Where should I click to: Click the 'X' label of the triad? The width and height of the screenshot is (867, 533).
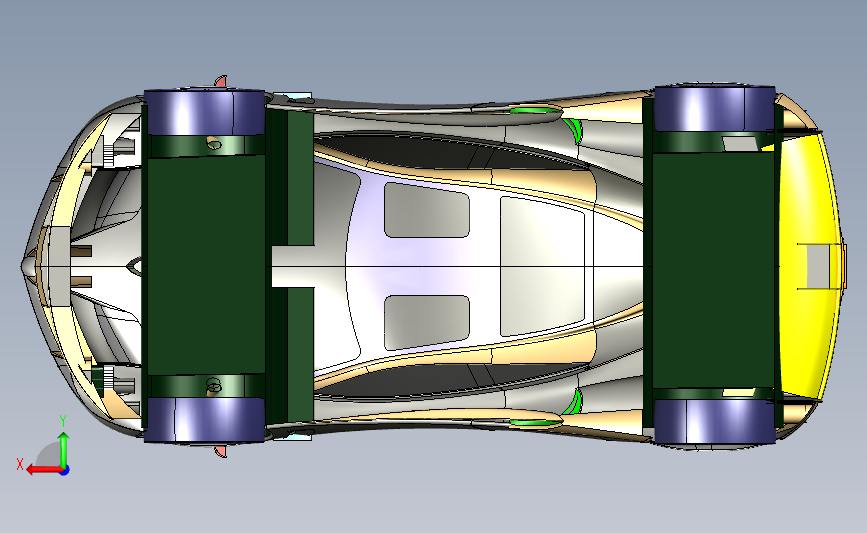(x=20, y=464)
